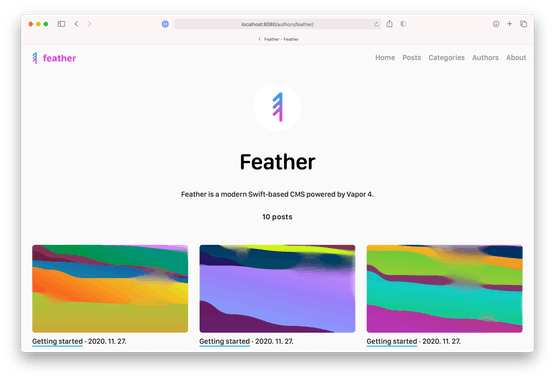Open the Categories menu item
Image resolution: width=555 pixels, height=380 pixels.
click(446, 58)
